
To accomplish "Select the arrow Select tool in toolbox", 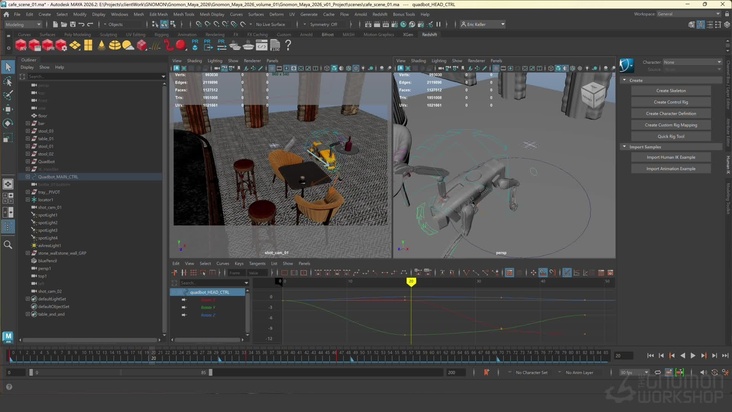I will (x=9, y=67).
